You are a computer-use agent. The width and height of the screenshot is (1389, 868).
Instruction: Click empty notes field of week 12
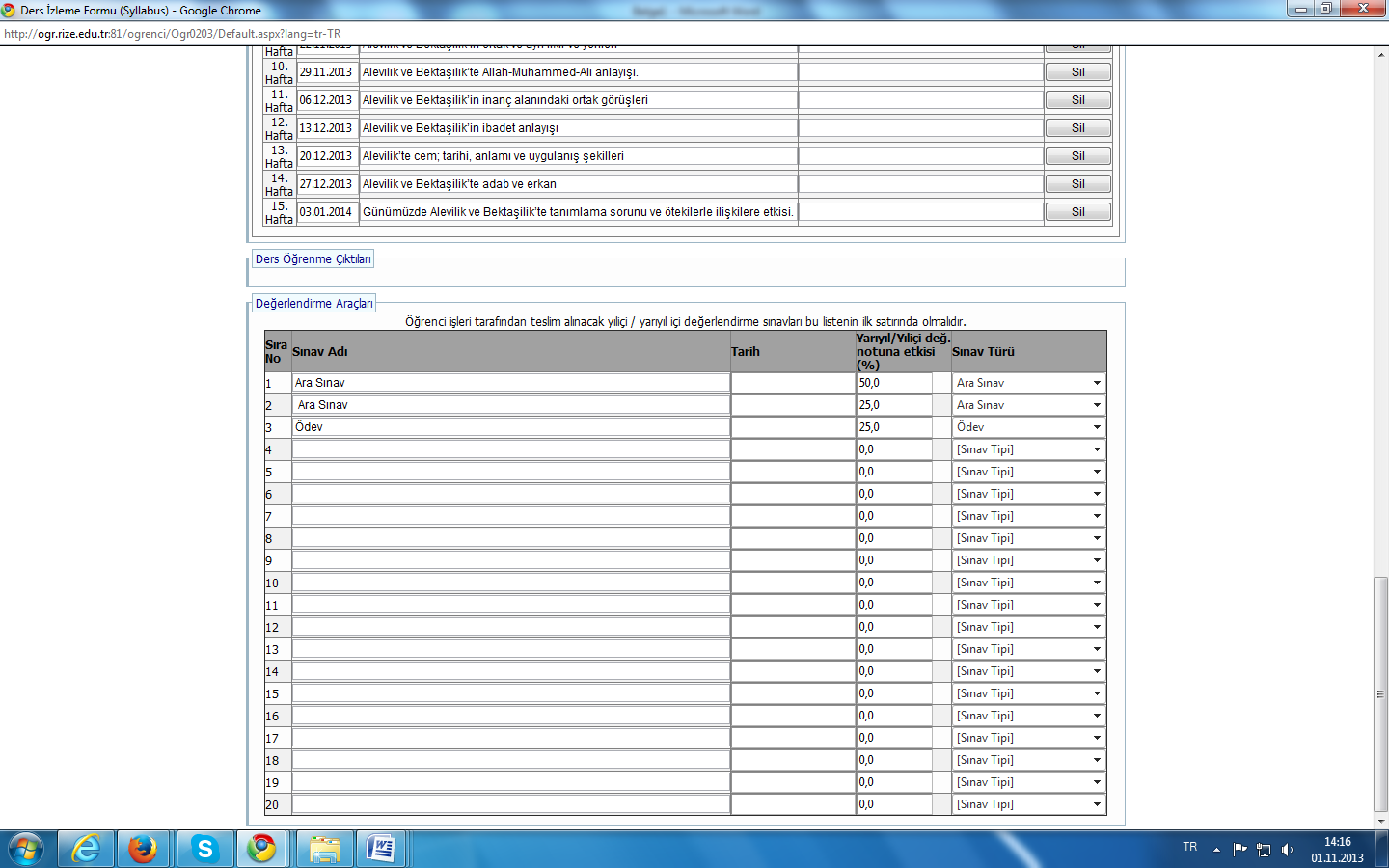tap(921, 128)
